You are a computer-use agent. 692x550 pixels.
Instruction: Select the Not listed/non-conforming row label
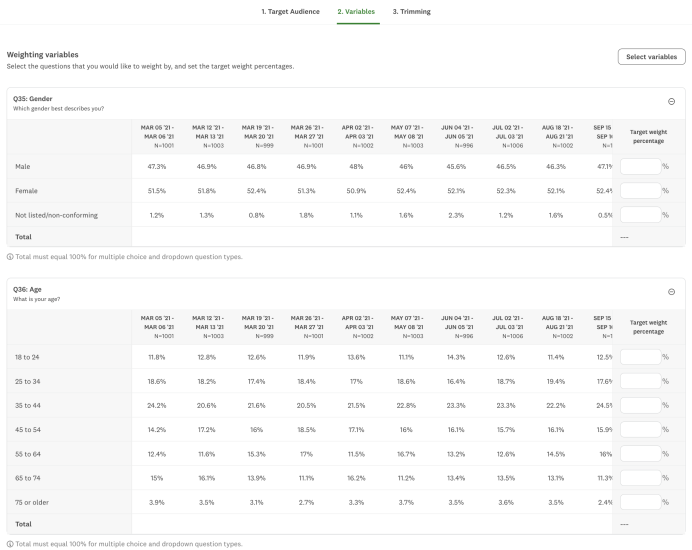56,215
